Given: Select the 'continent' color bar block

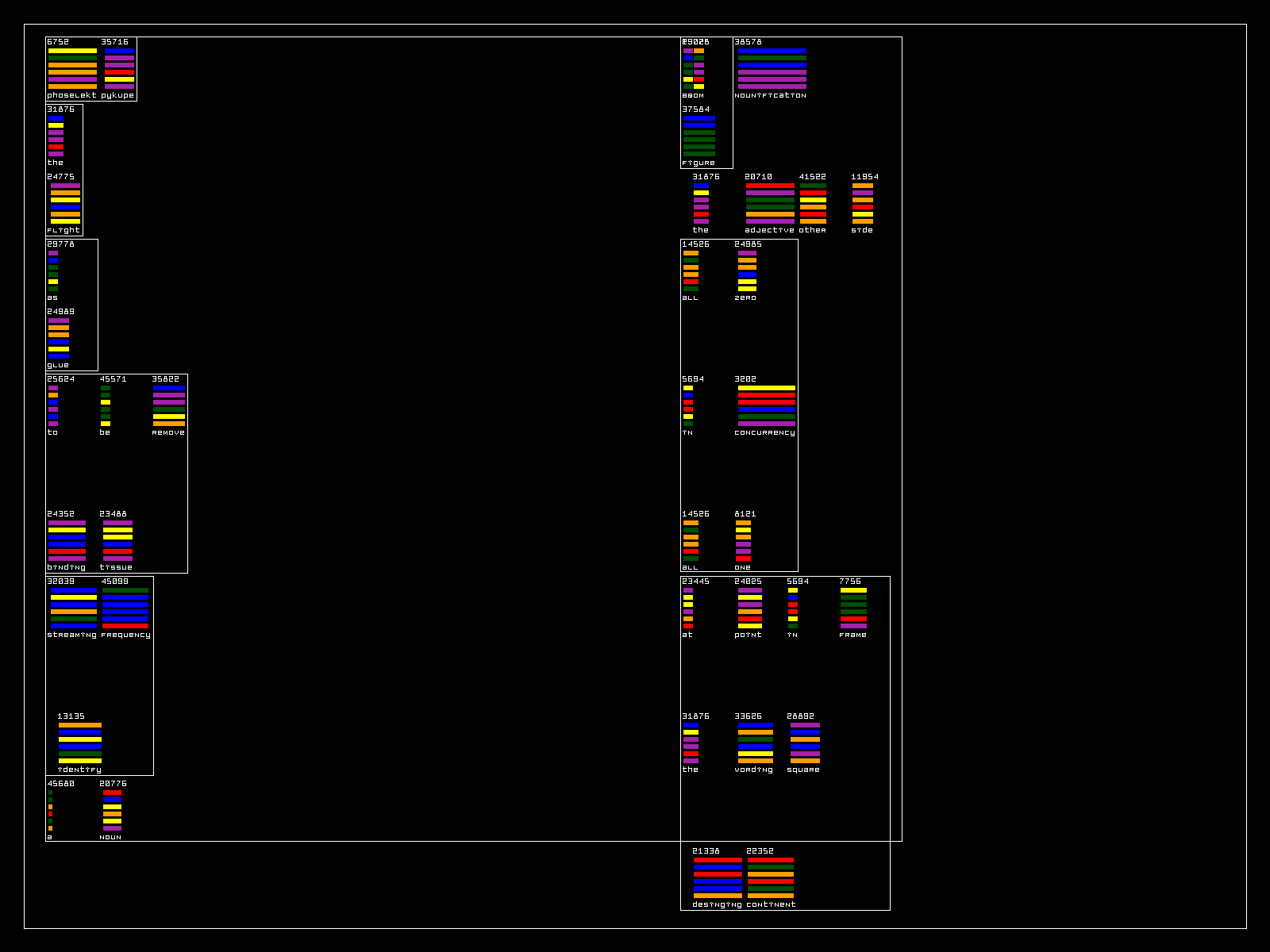Looking at the screenshot, I should pos(770,877).
